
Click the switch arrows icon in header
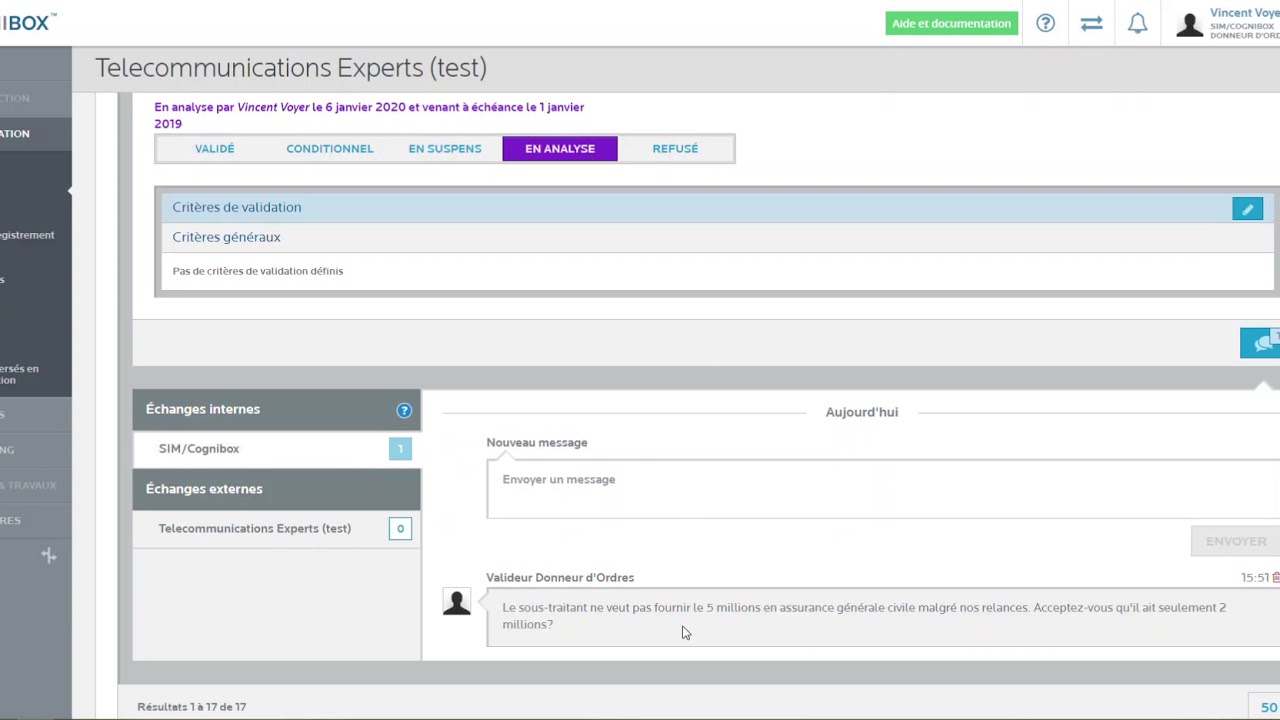[1091, 23]
